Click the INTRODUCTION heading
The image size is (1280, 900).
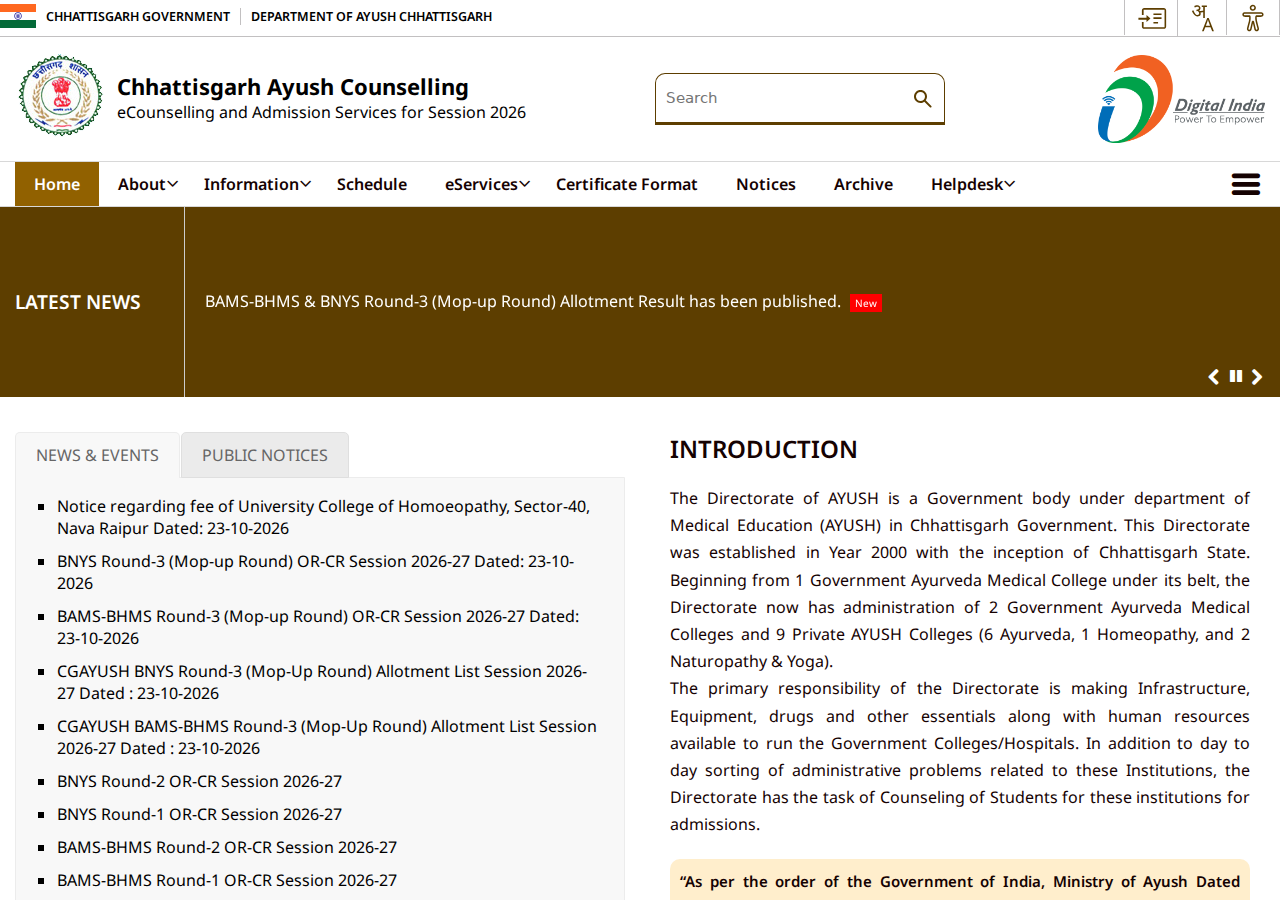tap(764, 450)
